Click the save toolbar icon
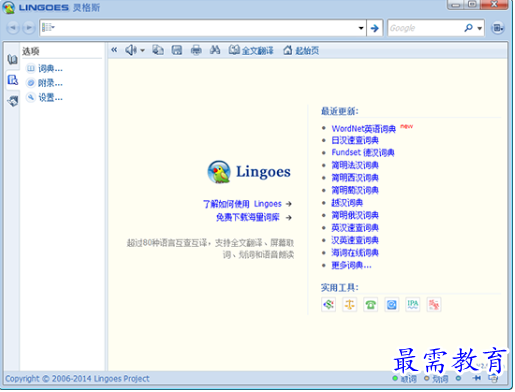This screenshot has width=515, height=392. [177, 50]
